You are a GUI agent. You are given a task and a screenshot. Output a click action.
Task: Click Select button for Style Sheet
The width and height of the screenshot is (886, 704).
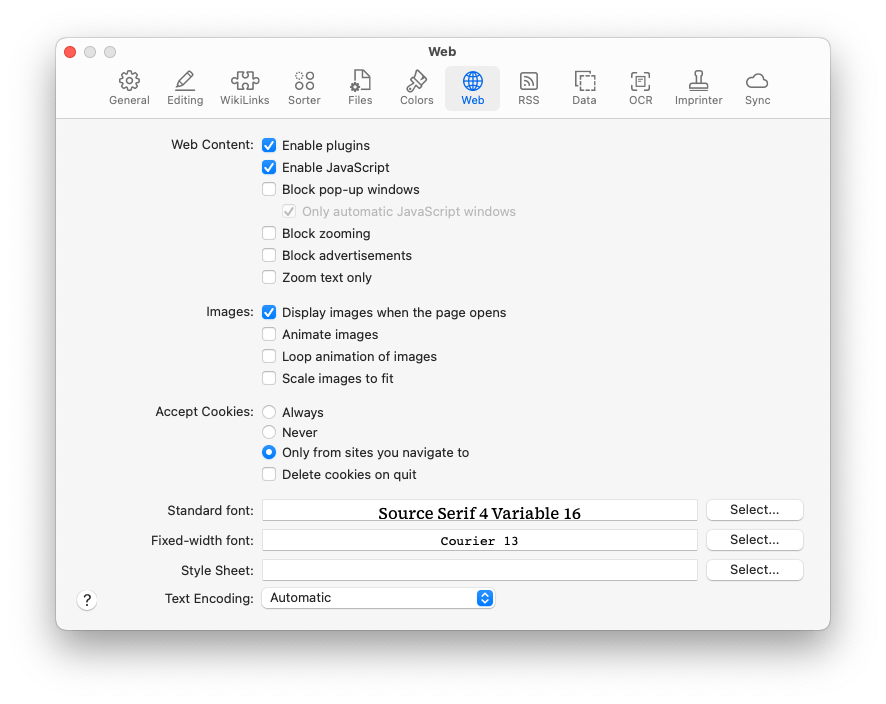[754, 570]
